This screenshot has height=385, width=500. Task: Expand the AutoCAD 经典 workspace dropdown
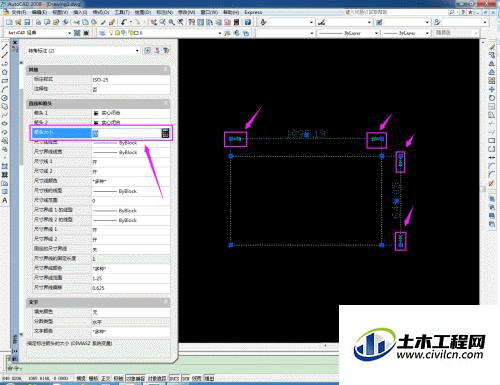point(39,33)
